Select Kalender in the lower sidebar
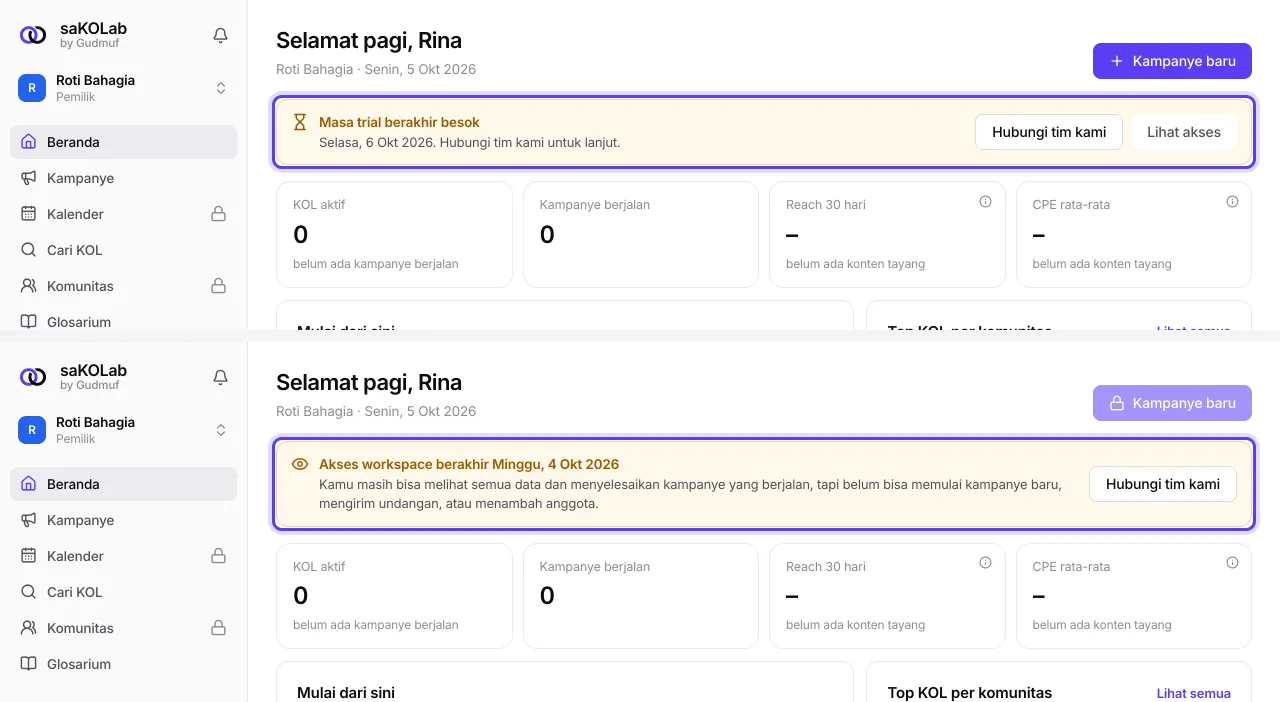Image resolution: width=1280 pixels, height=702 pixels. 124,556
